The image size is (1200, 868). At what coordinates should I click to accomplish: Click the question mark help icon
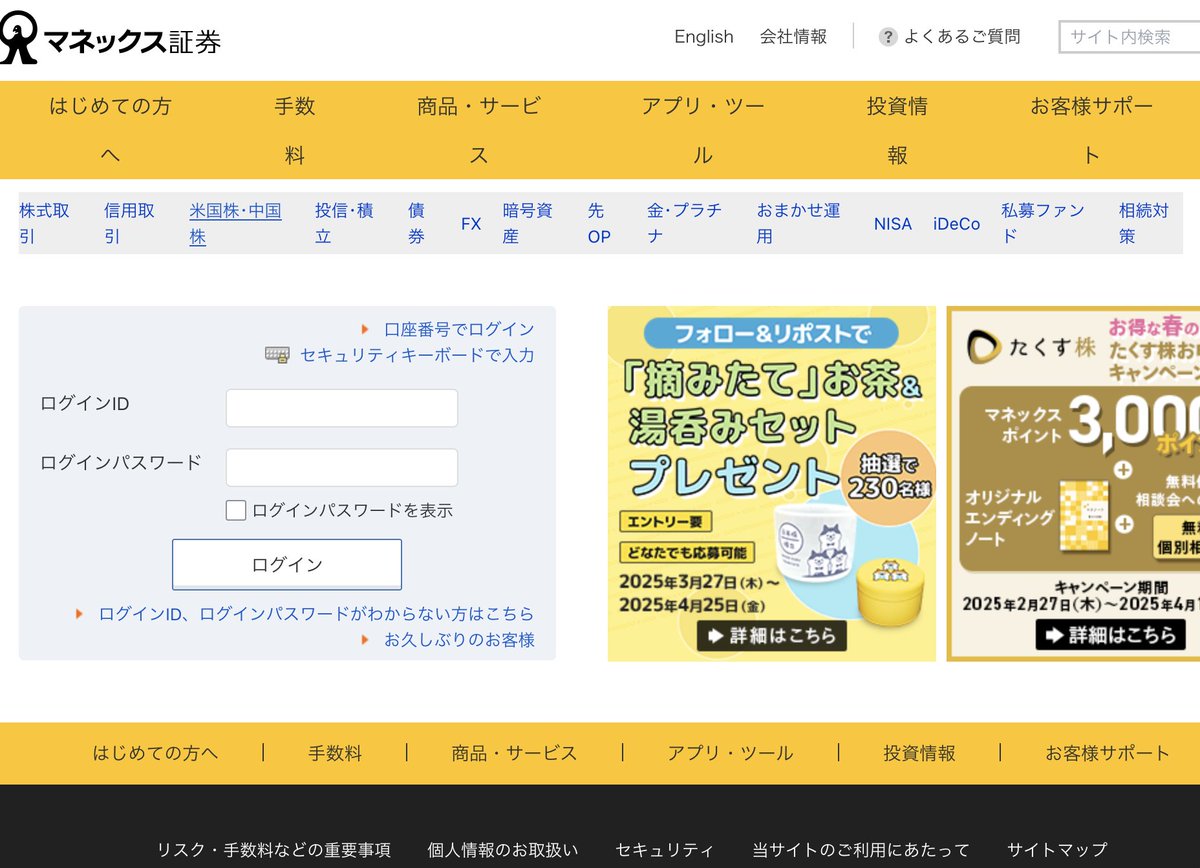(x=888, y=37)
